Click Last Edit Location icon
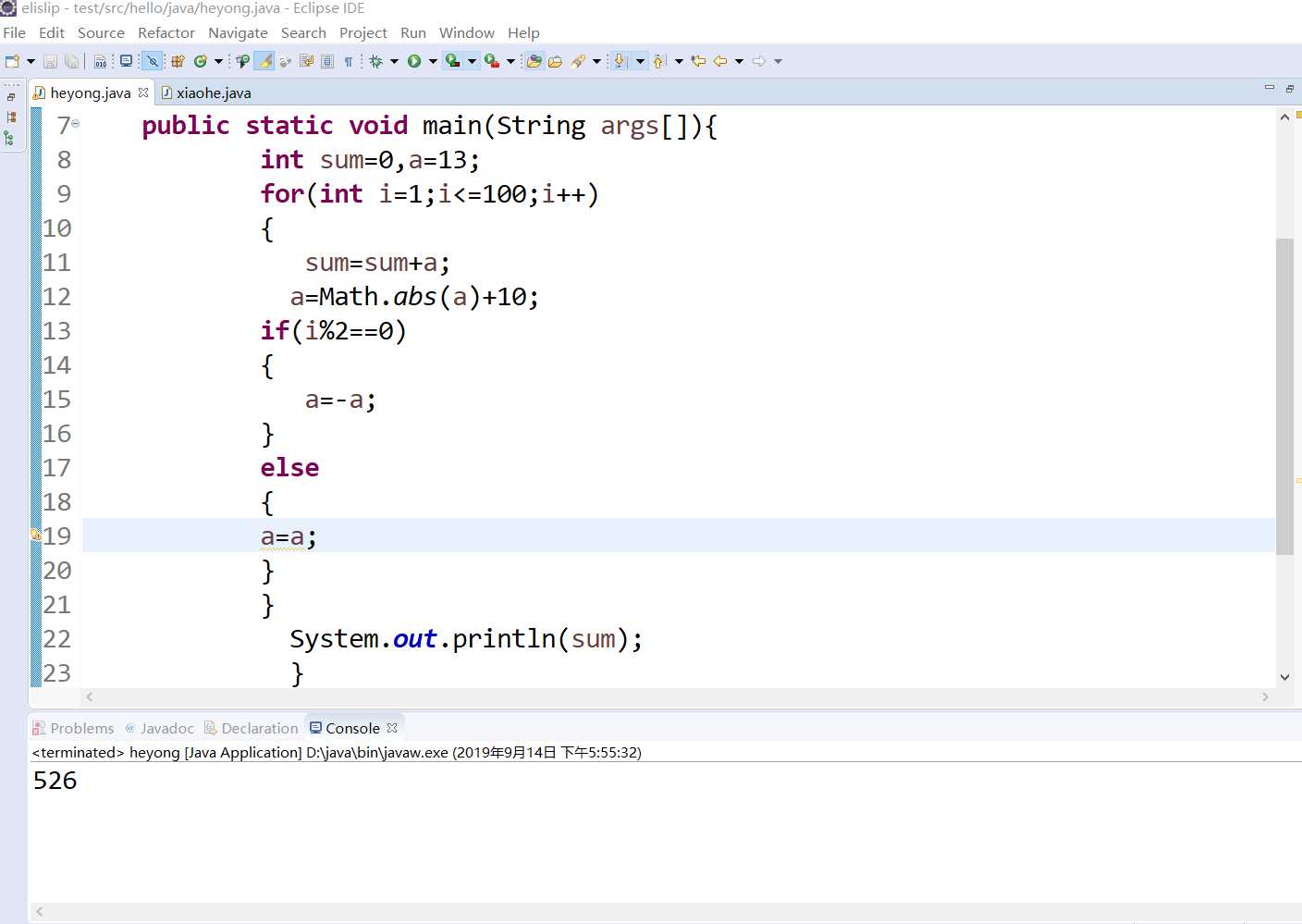 pyautogui.click(x=698, y=61)
